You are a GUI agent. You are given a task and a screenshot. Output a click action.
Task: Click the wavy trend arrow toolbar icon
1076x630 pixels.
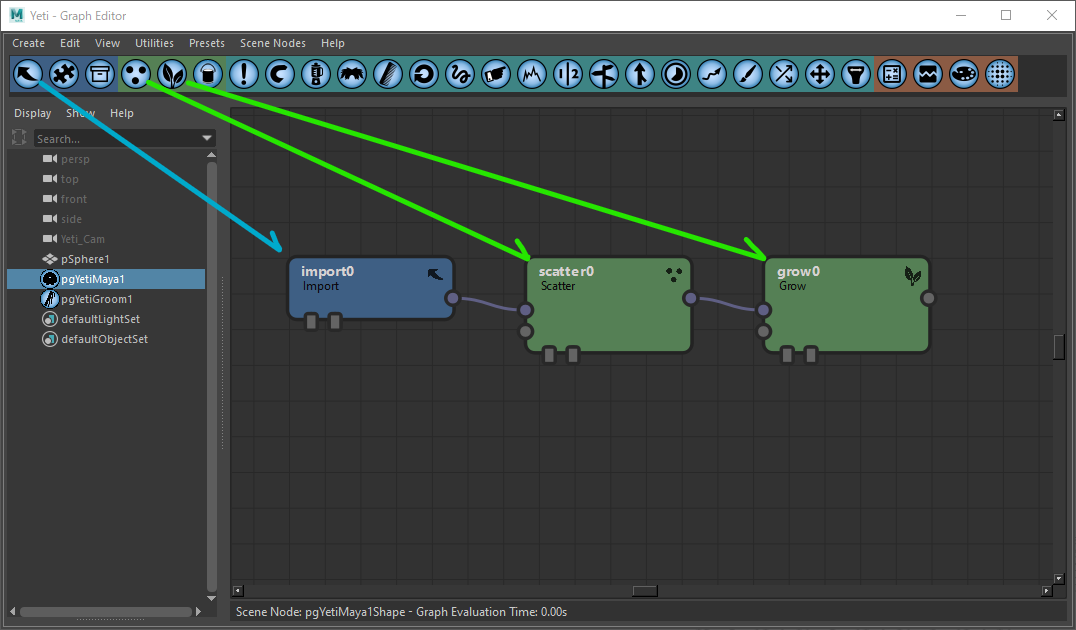coord(712,74)
